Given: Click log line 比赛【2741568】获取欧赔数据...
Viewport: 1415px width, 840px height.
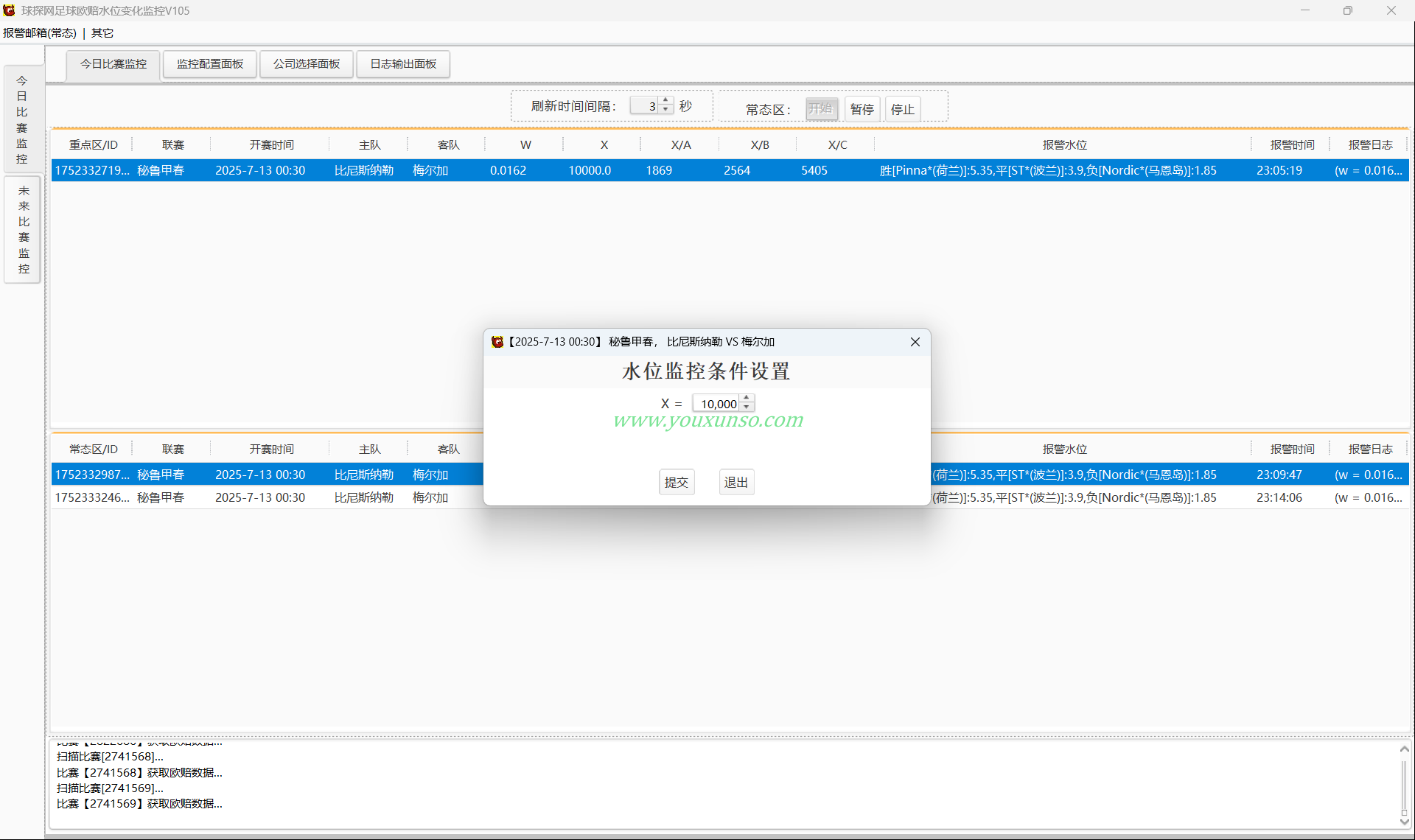Looking at the screenshot, I should tap(139, 772).
